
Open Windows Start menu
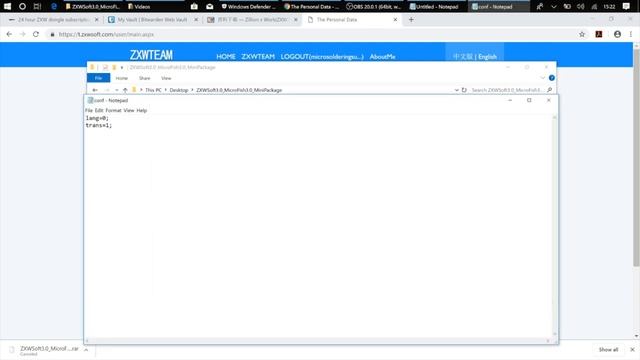click(x=7, y=6)
